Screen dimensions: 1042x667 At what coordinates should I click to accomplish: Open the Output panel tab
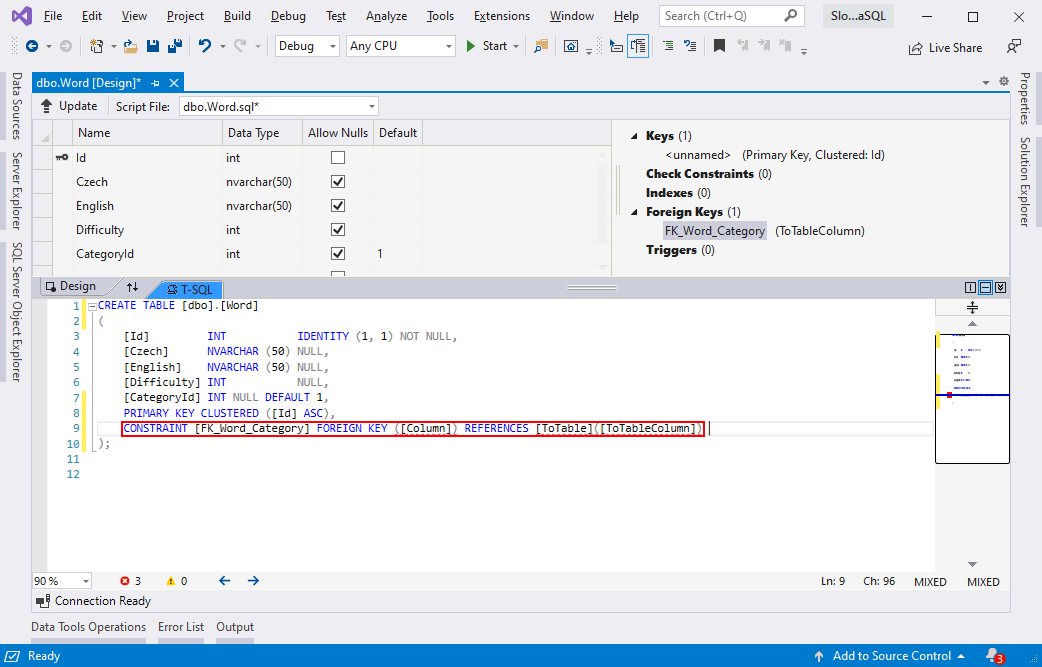[x=235, y=626]
